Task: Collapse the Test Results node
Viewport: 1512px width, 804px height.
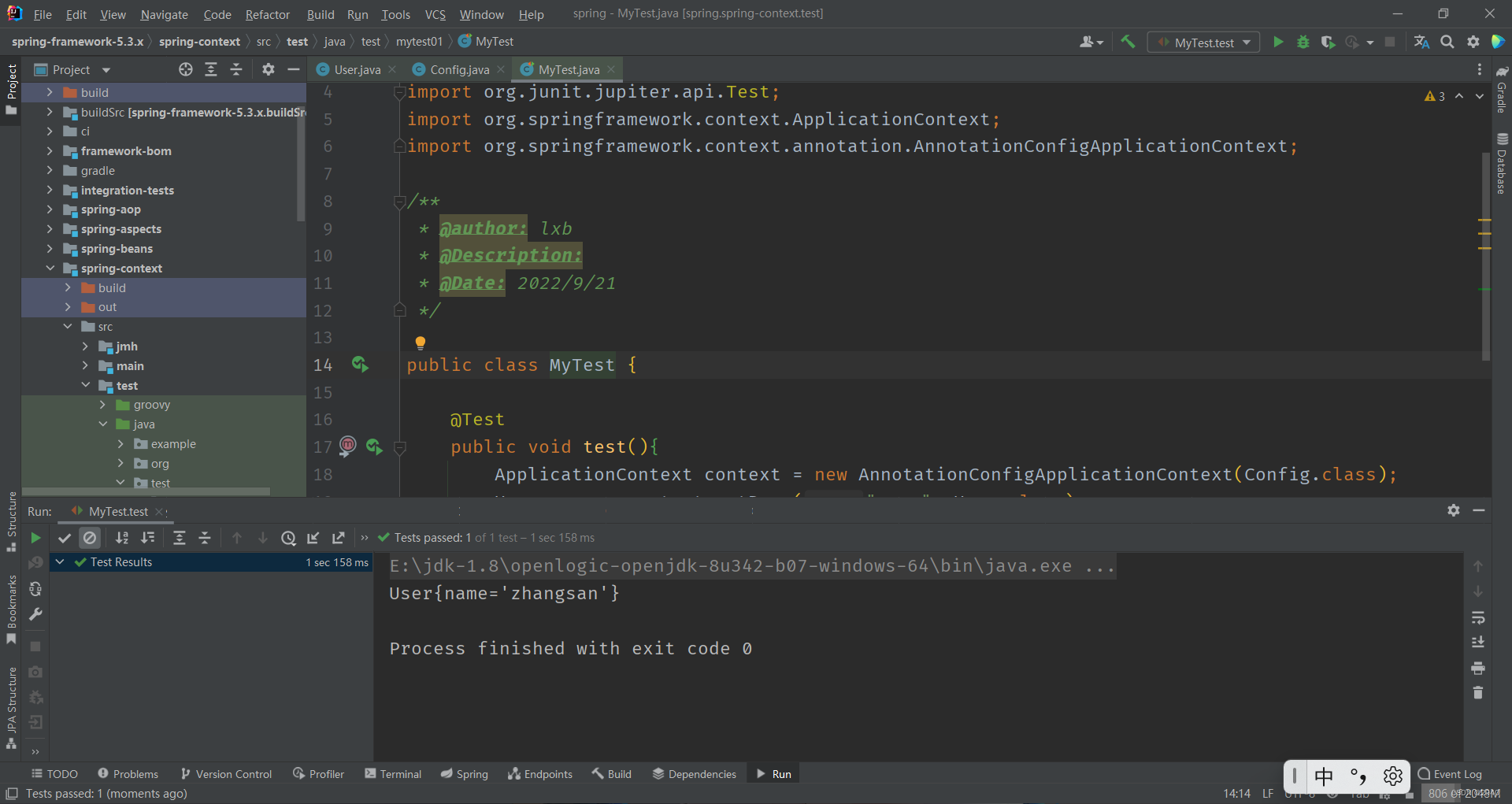Action: [x=59, y=562]
